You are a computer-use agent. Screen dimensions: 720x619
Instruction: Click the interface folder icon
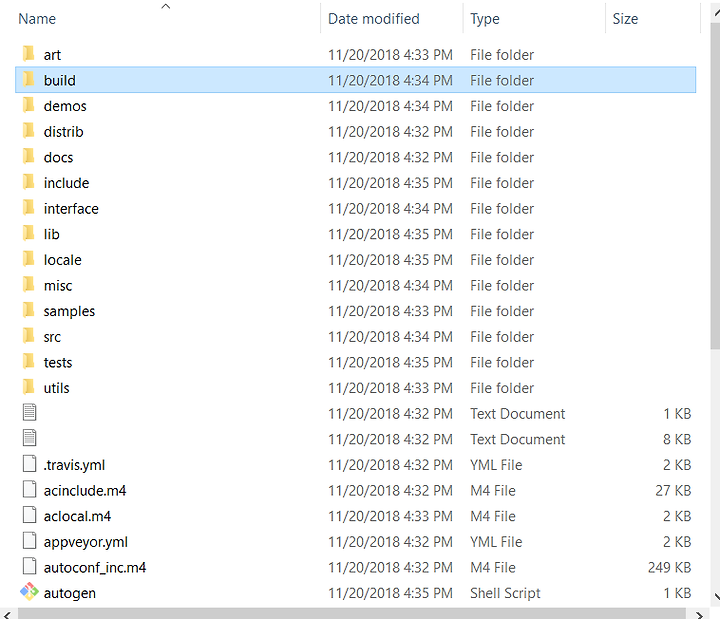click(x=28, y=208)
